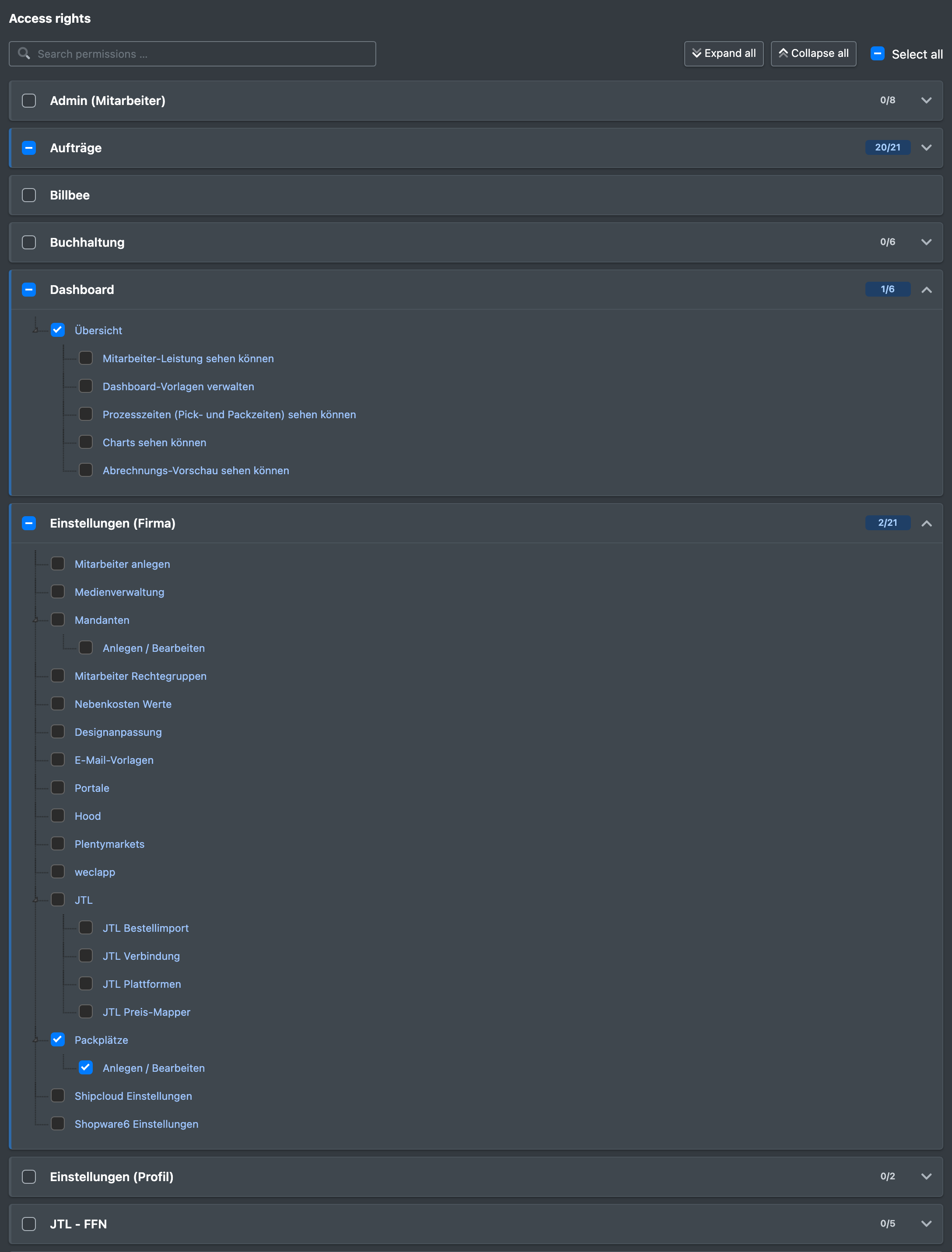Uncheck the Packplätze permission
The image size is (952, 1252).
(58, 1039)
